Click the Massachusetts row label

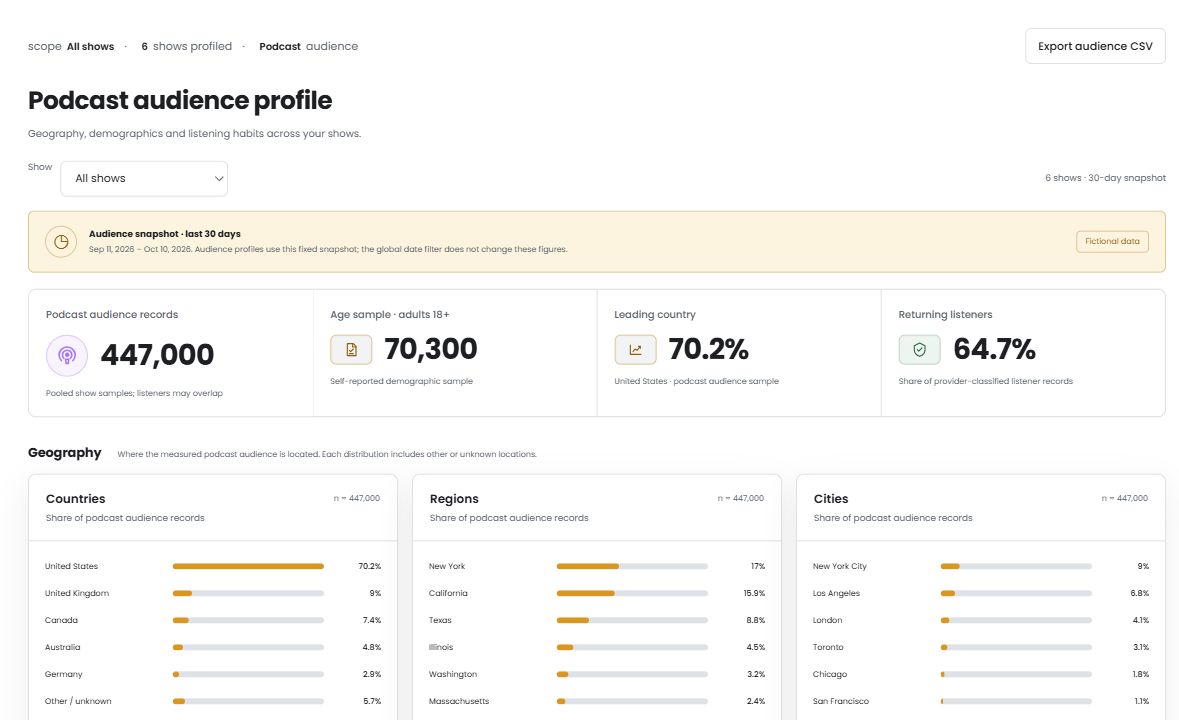tap(459, 701)
